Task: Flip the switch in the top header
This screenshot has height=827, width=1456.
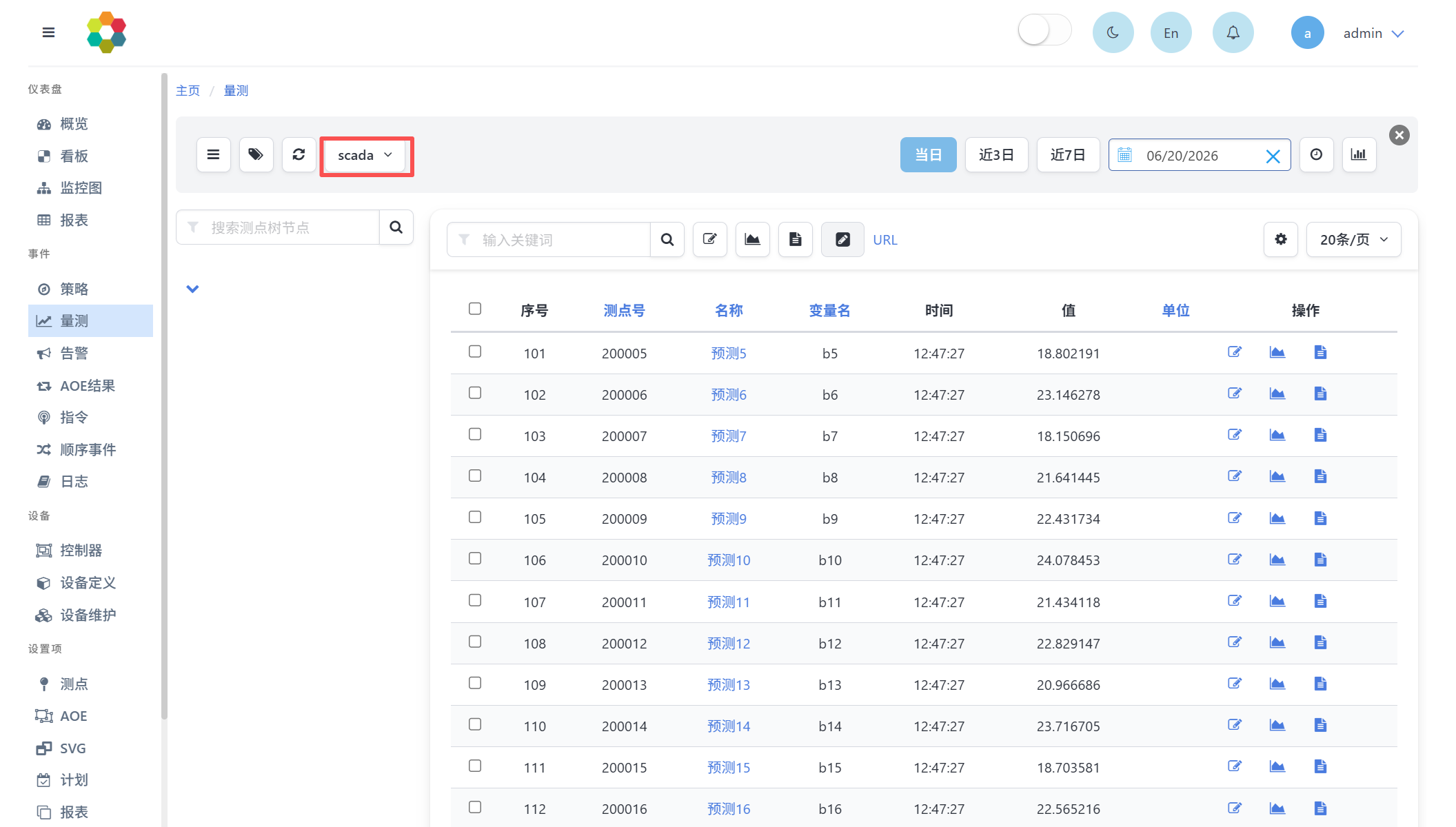Action: (1044, 30)
